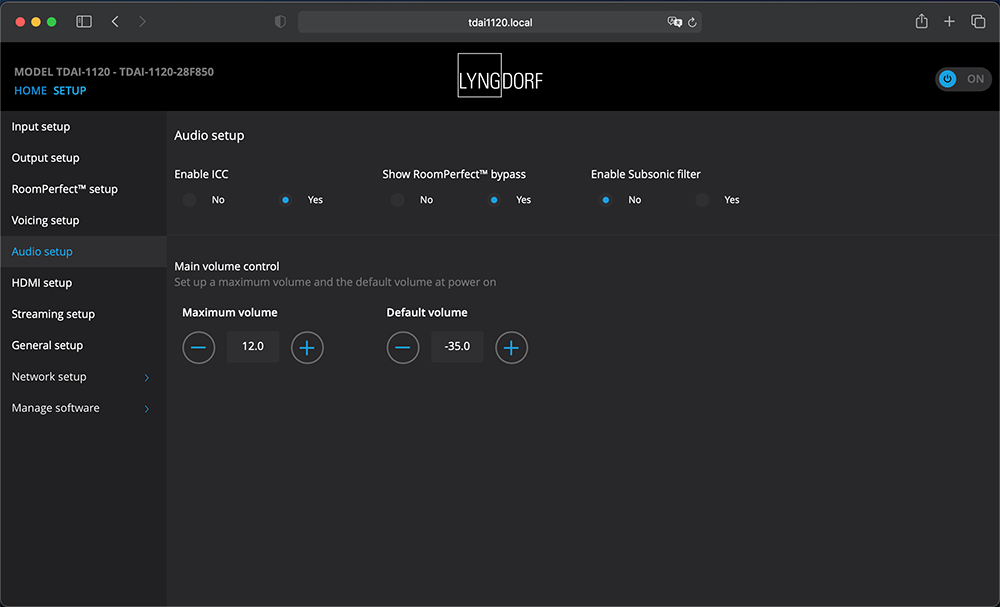Open RoomPerfect setup in sidebar
Viewport: 1000px width, 607px height.
coord(83,189)
